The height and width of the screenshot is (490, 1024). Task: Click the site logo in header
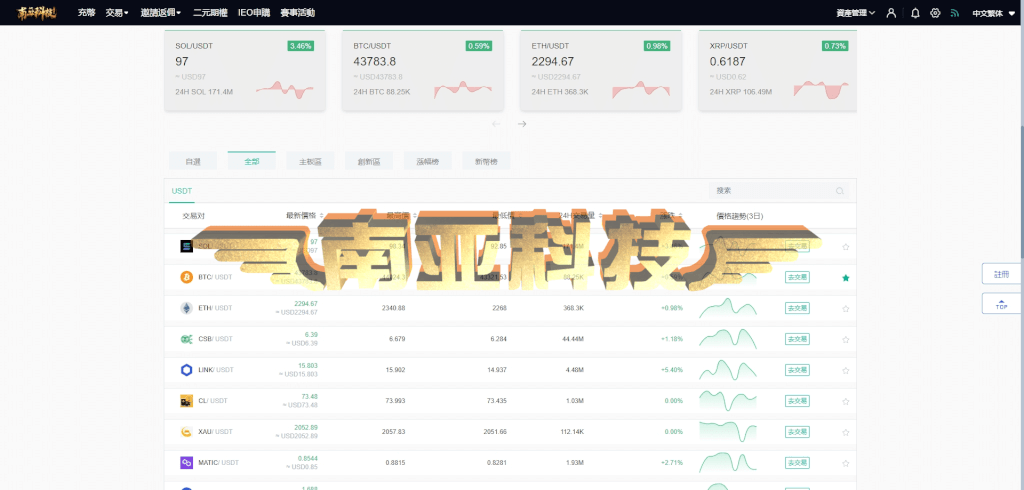tap(37, 12)
